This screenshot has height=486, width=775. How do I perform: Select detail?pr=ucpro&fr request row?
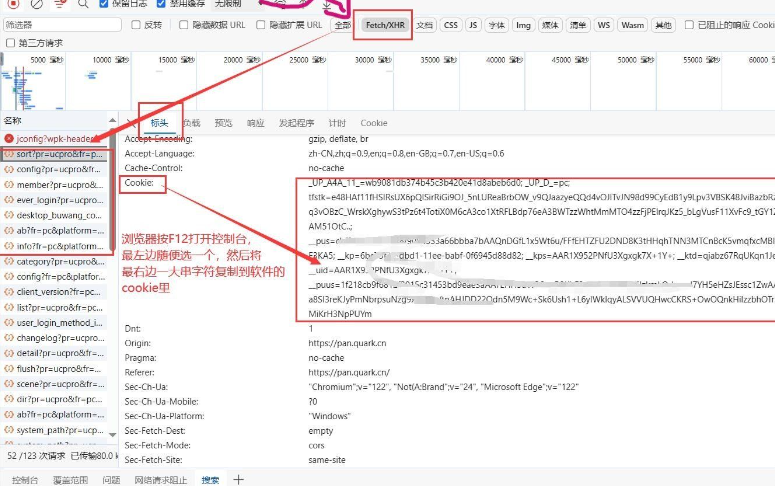pos(54,353)
